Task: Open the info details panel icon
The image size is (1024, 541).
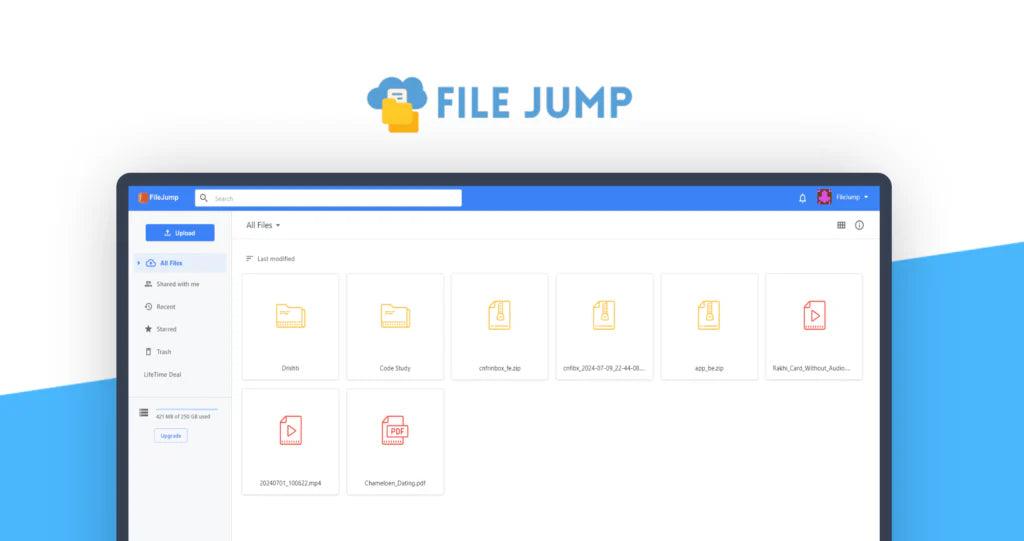Action: point(859,225)
